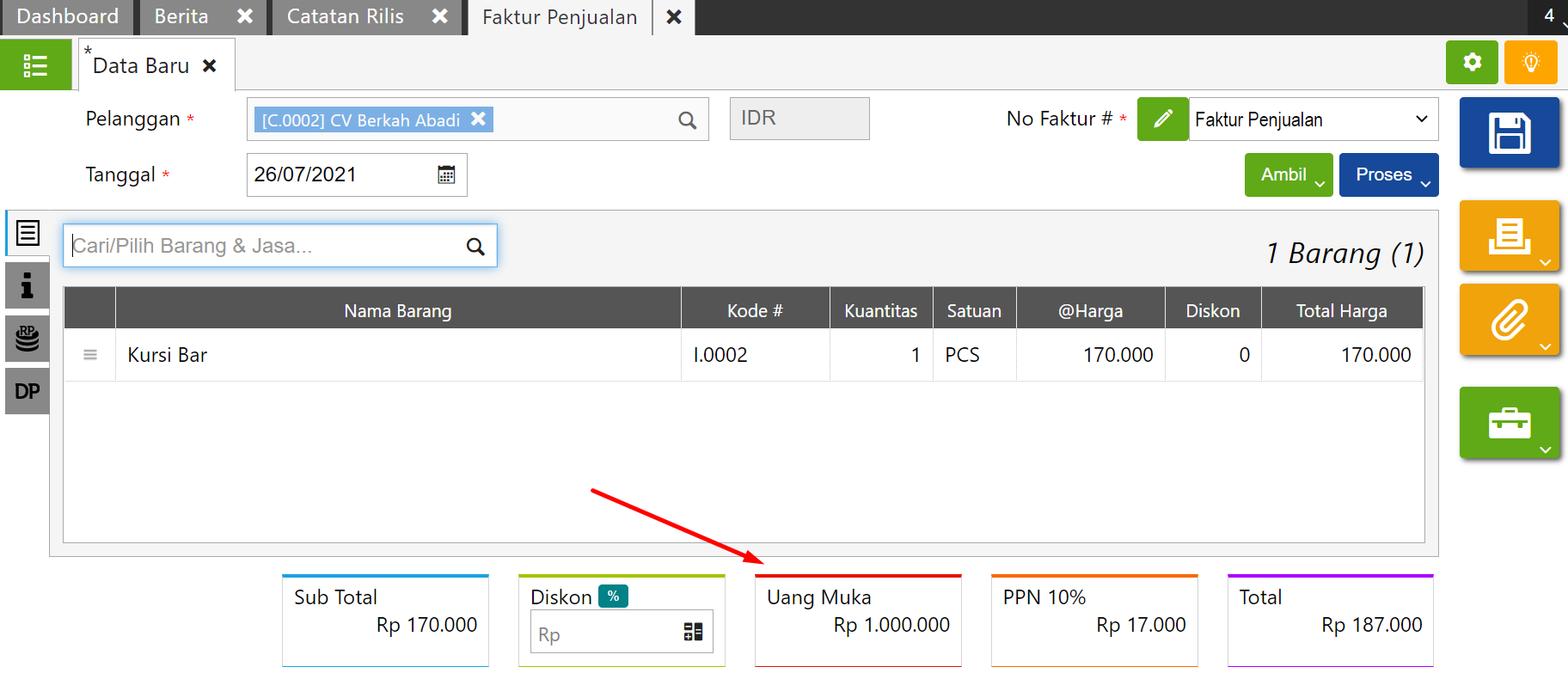The image size is (1568, 673).
Task: Switch to the Dashboard tab
Action: click(67, 16)
